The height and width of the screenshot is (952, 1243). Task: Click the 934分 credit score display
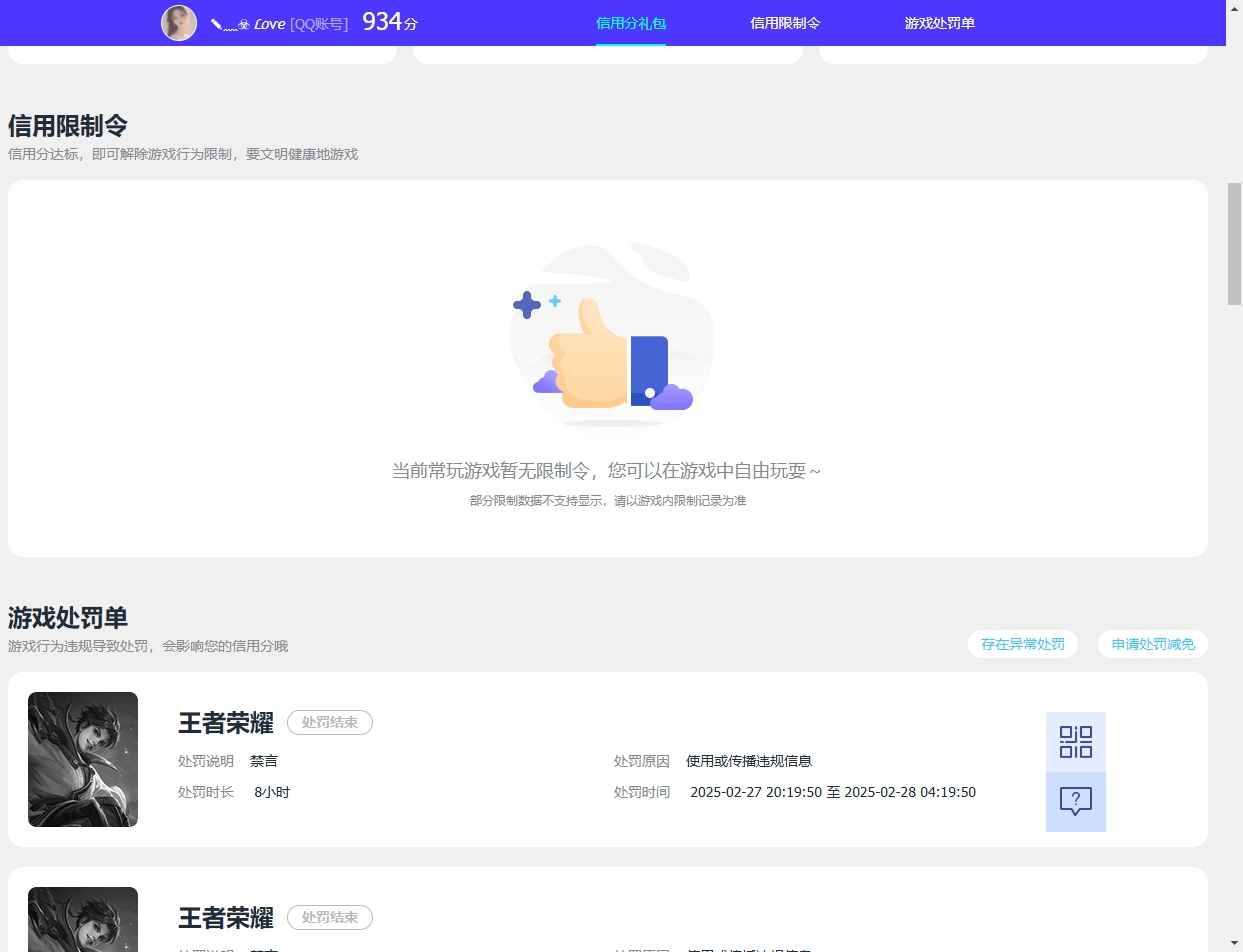389,21
